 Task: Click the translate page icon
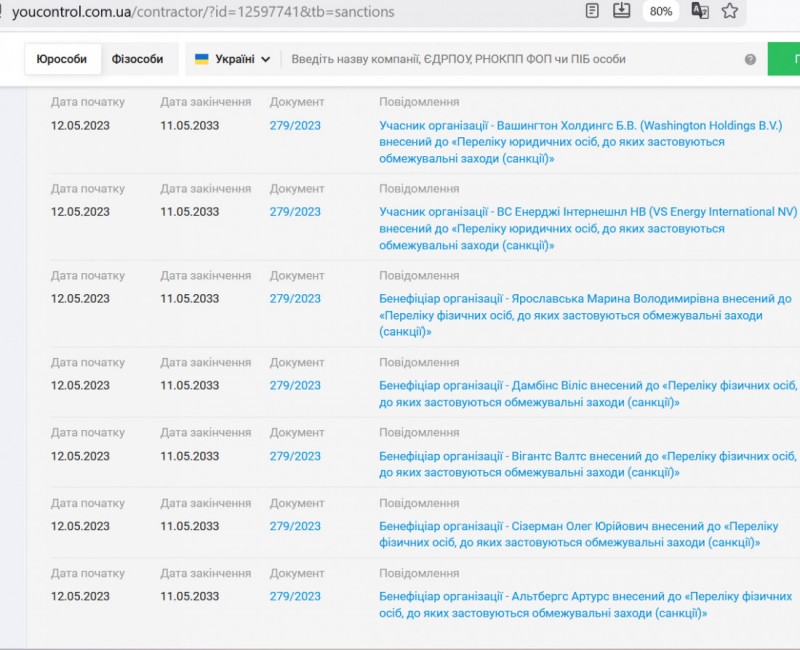click(700, 11)
